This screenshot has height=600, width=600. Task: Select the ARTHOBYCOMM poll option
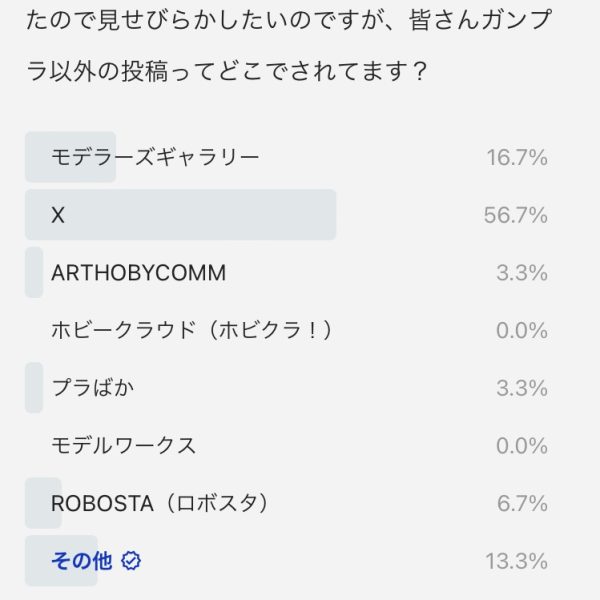[138, 272]
